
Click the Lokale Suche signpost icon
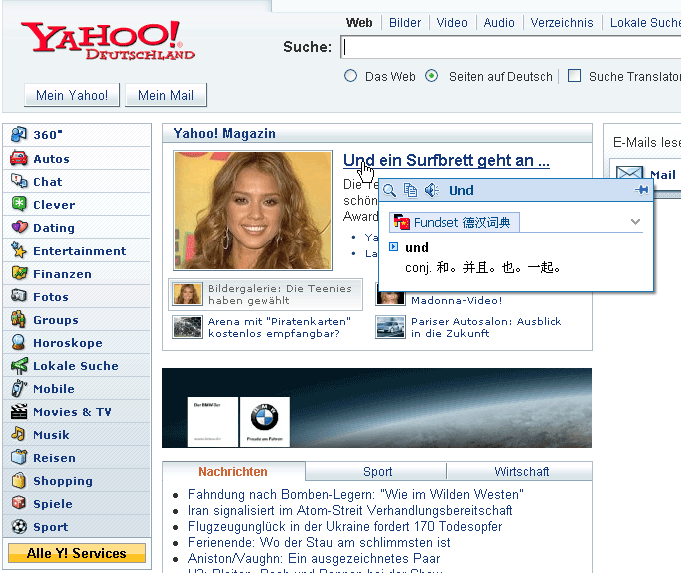coord(19,365)
